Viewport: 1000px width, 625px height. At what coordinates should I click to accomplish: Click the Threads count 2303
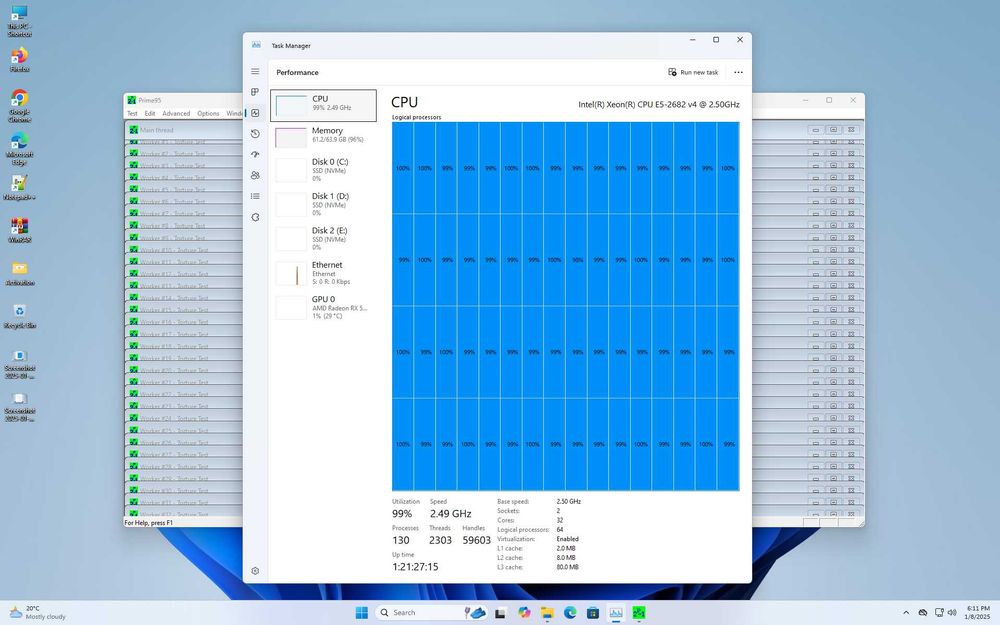click(x=440, y=540)
